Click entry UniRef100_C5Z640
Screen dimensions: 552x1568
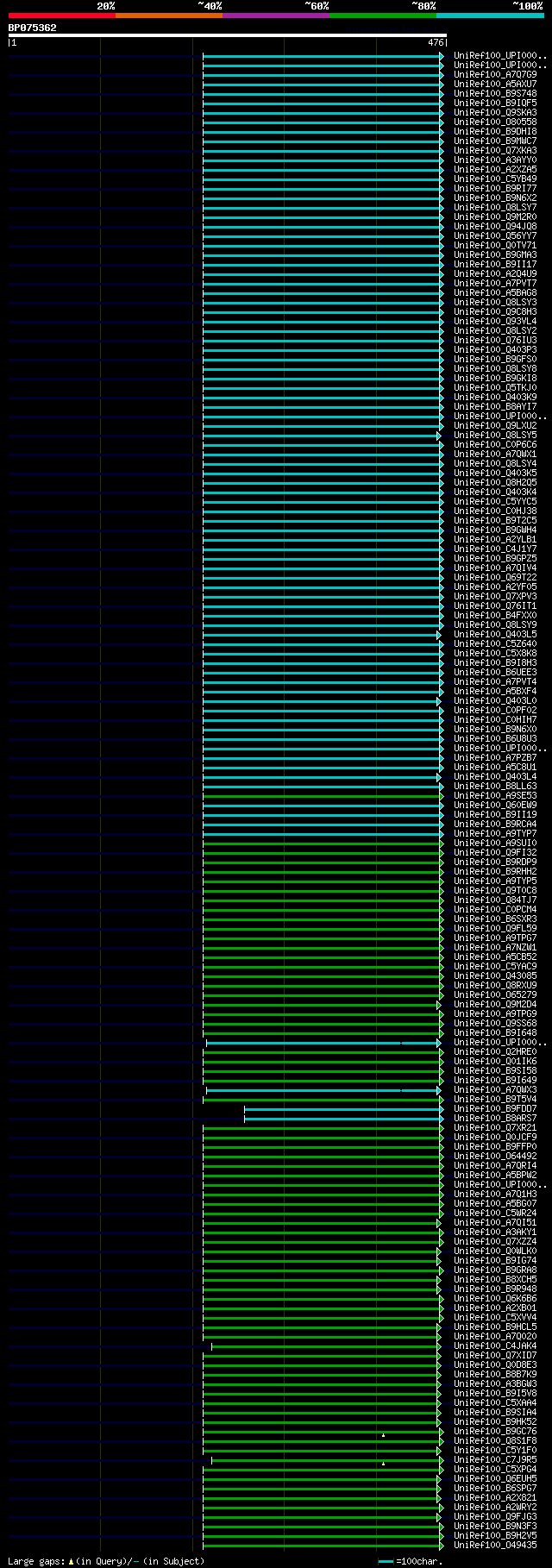coord(495,644)
